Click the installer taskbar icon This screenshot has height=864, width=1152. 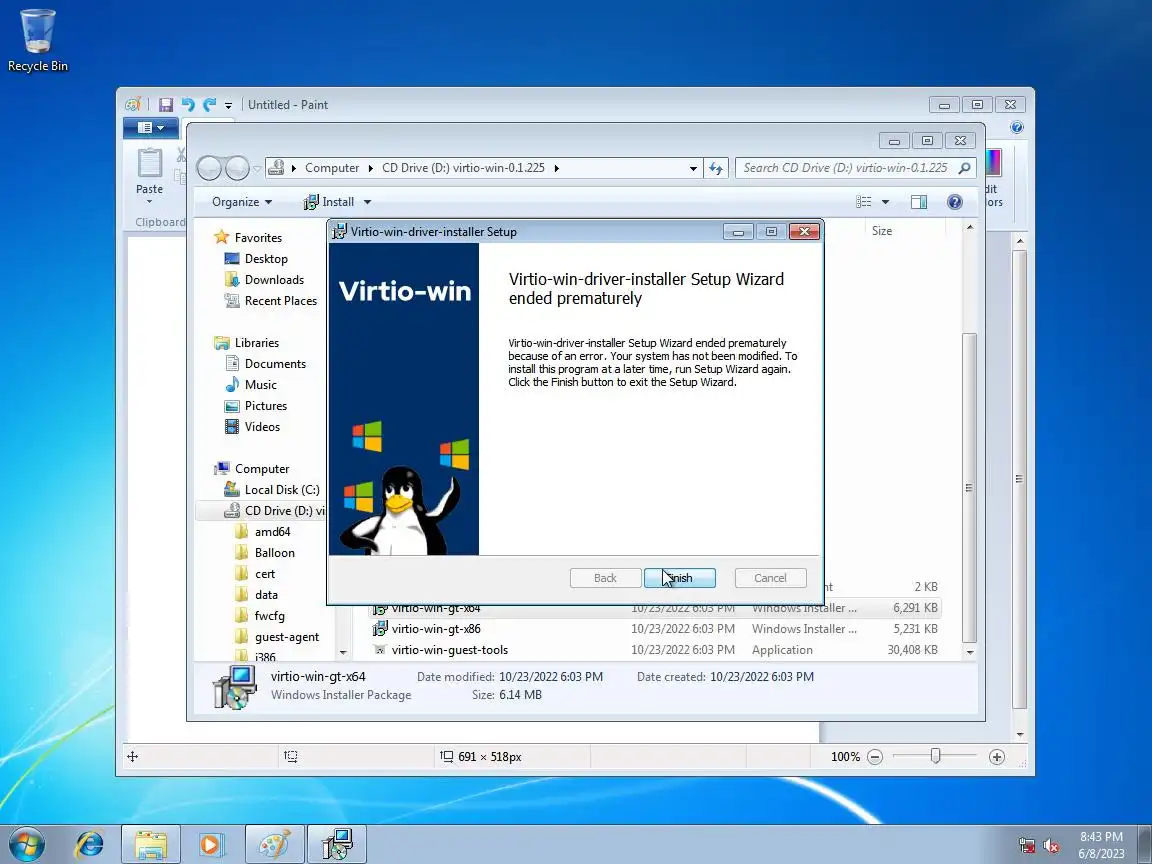[x=336, y=844]
